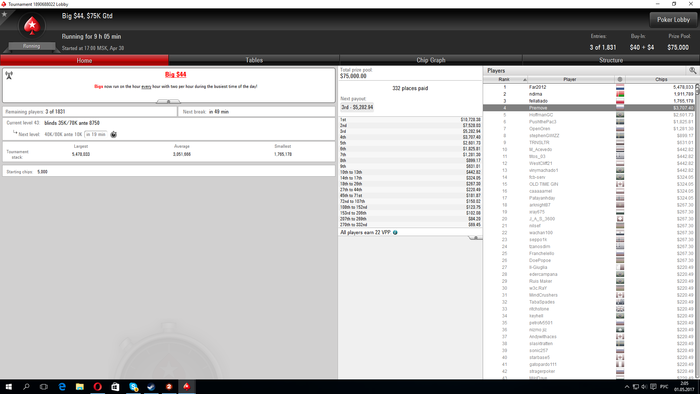Click starbase5's Canadian flag
700x394 pixels.
click(620, 357)
